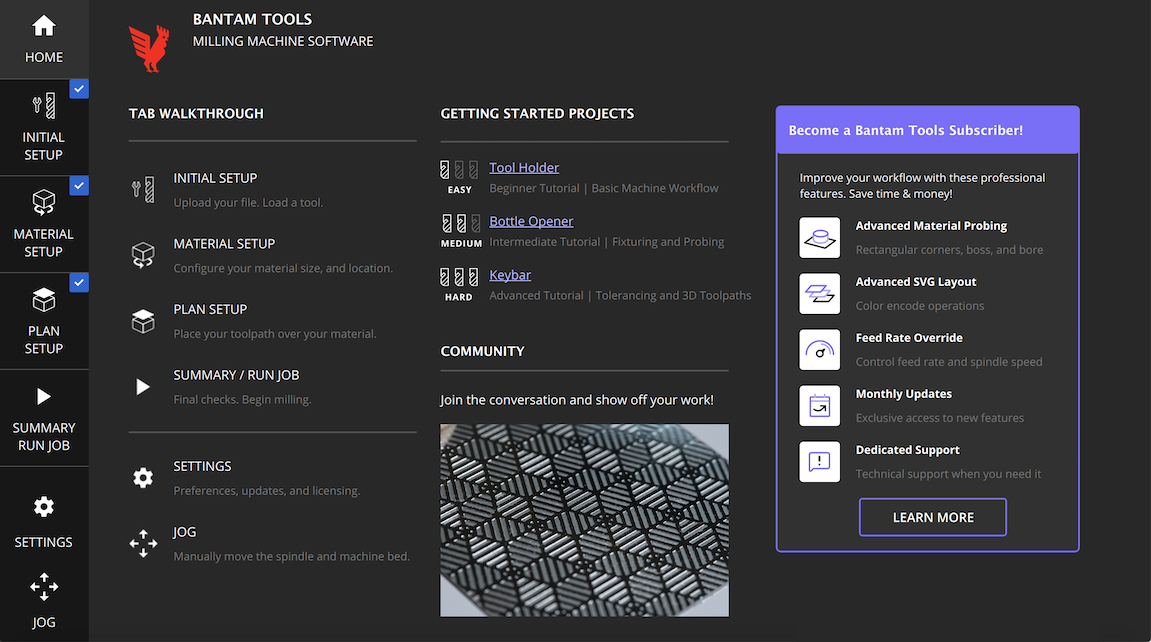Click Plan Setup walkthrough box icon
This screenshot has height=642, width=1151.
tap(143, 321)
